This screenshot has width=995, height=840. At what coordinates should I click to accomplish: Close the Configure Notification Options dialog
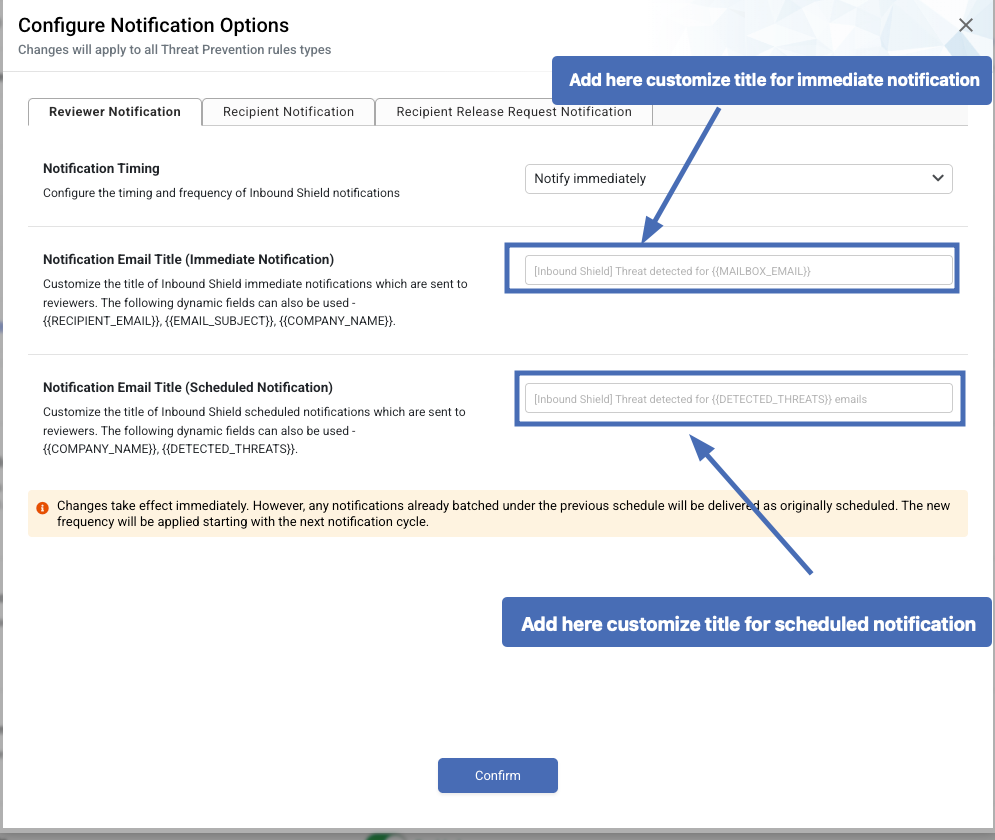965,25
